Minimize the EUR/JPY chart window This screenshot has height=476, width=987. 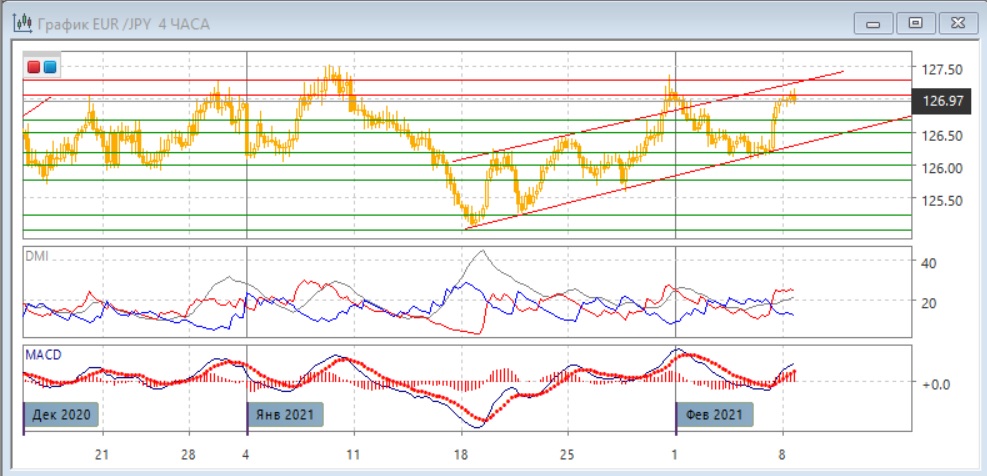tap(874, 22)
